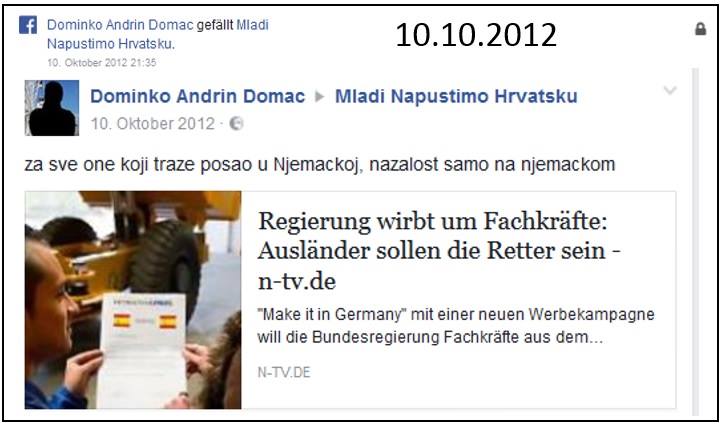Open Dominko Andrin Domac bold post author
724x425 pixels.
click(x=198, y=96)
